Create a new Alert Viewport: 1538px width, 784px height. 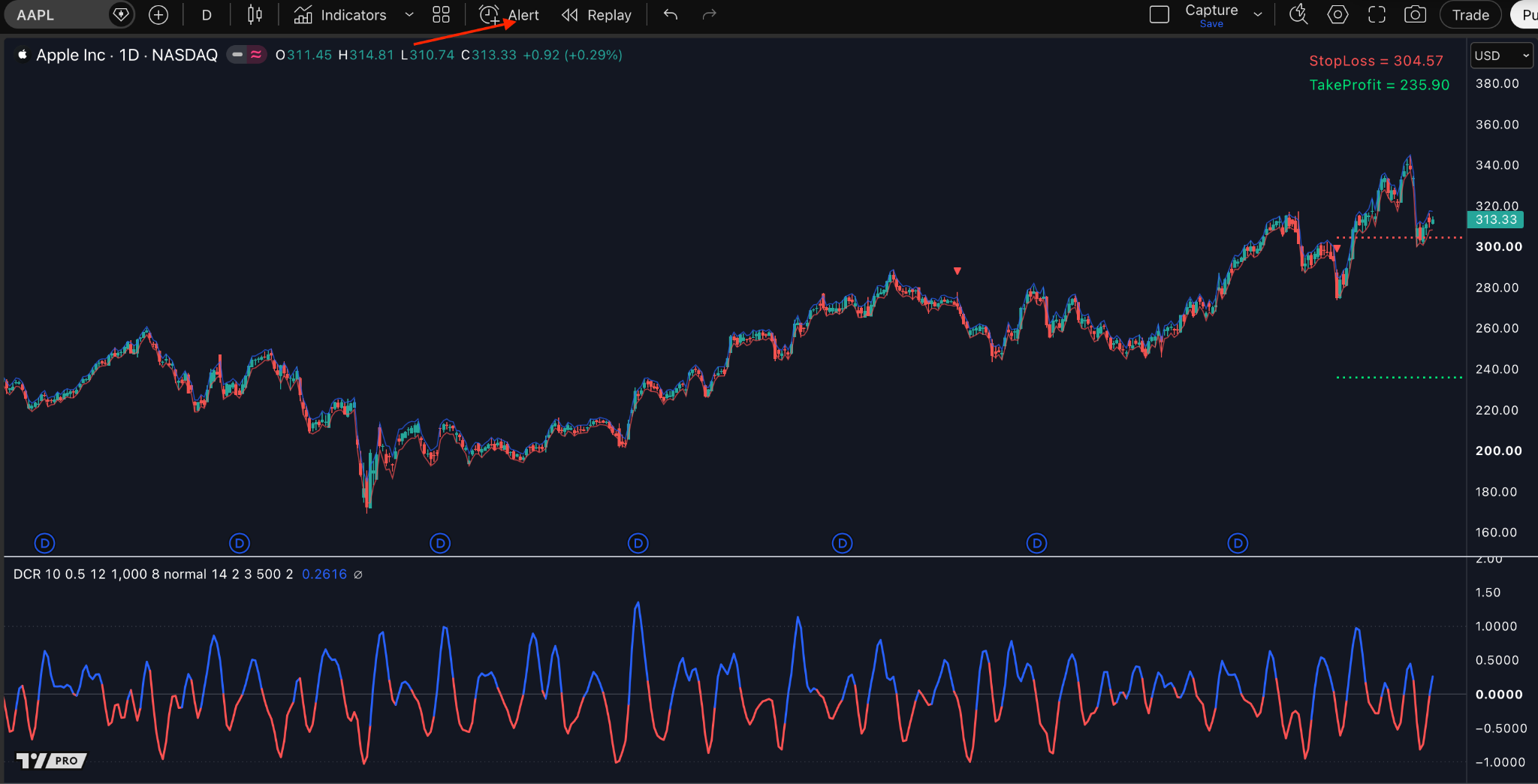coord(509,15)
